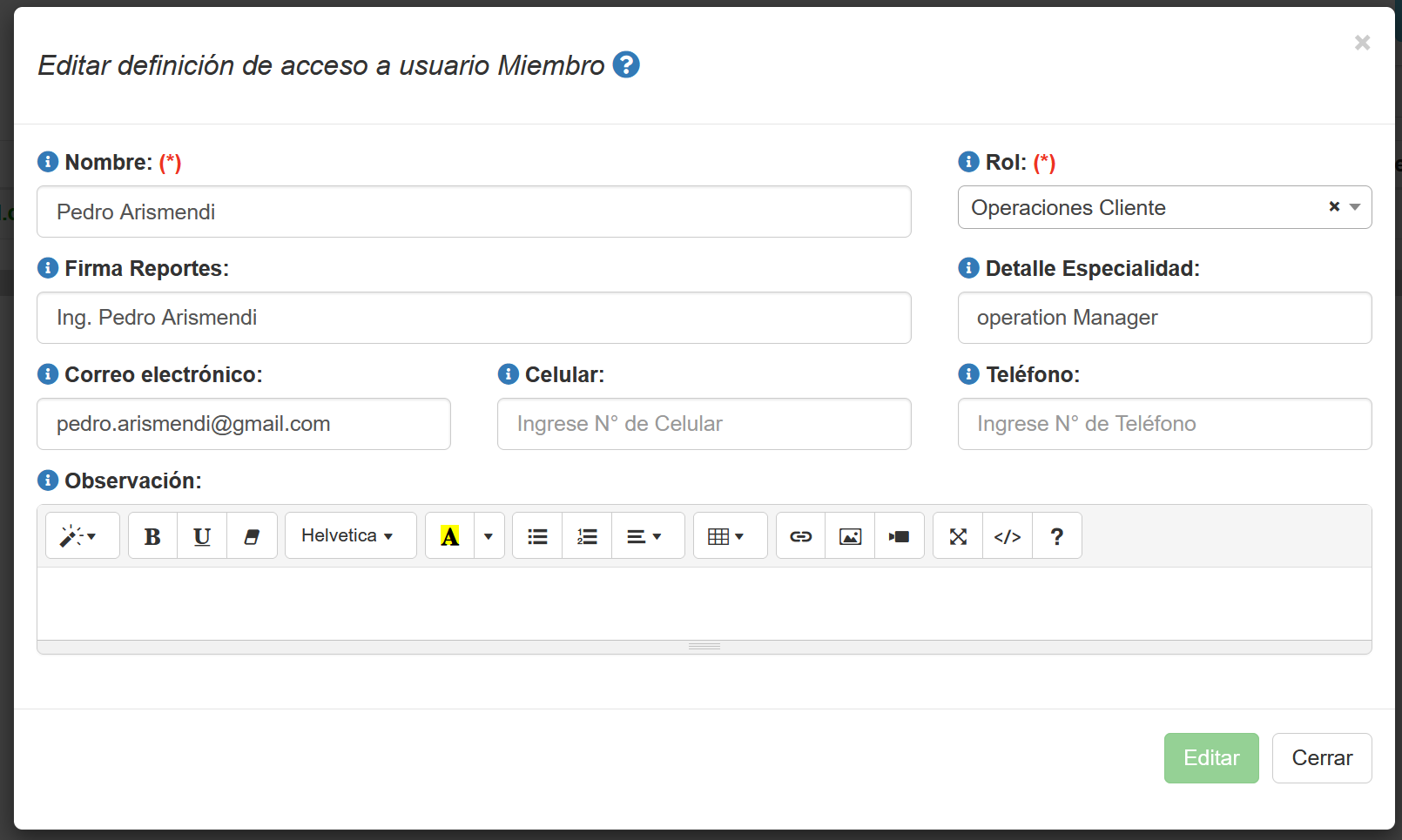Image resolution: width=1402 pixels, height=840 pixels.
Task: Apply the yellow highlight text color
Action: click(449, 536)
